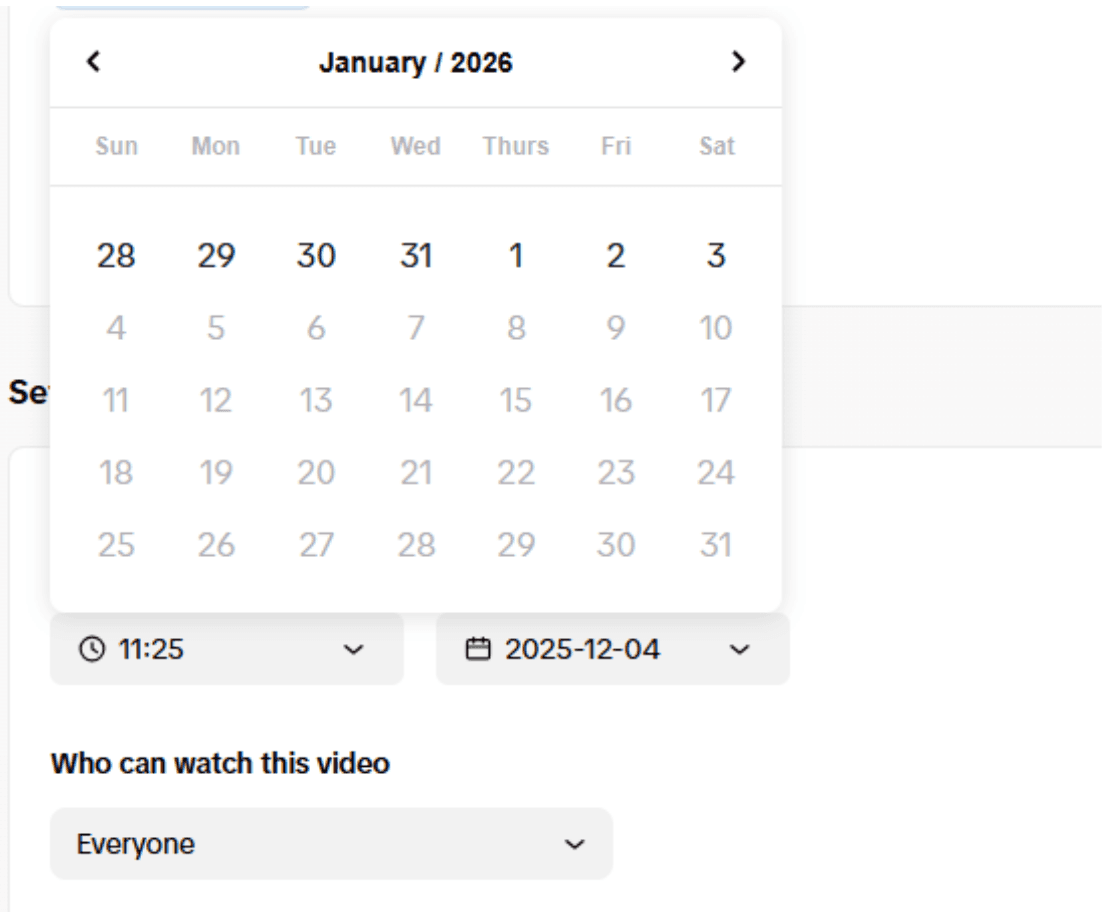1104x912 pixels.
Task: Select January 15 in the calendar
Action: tap(516, 401)
